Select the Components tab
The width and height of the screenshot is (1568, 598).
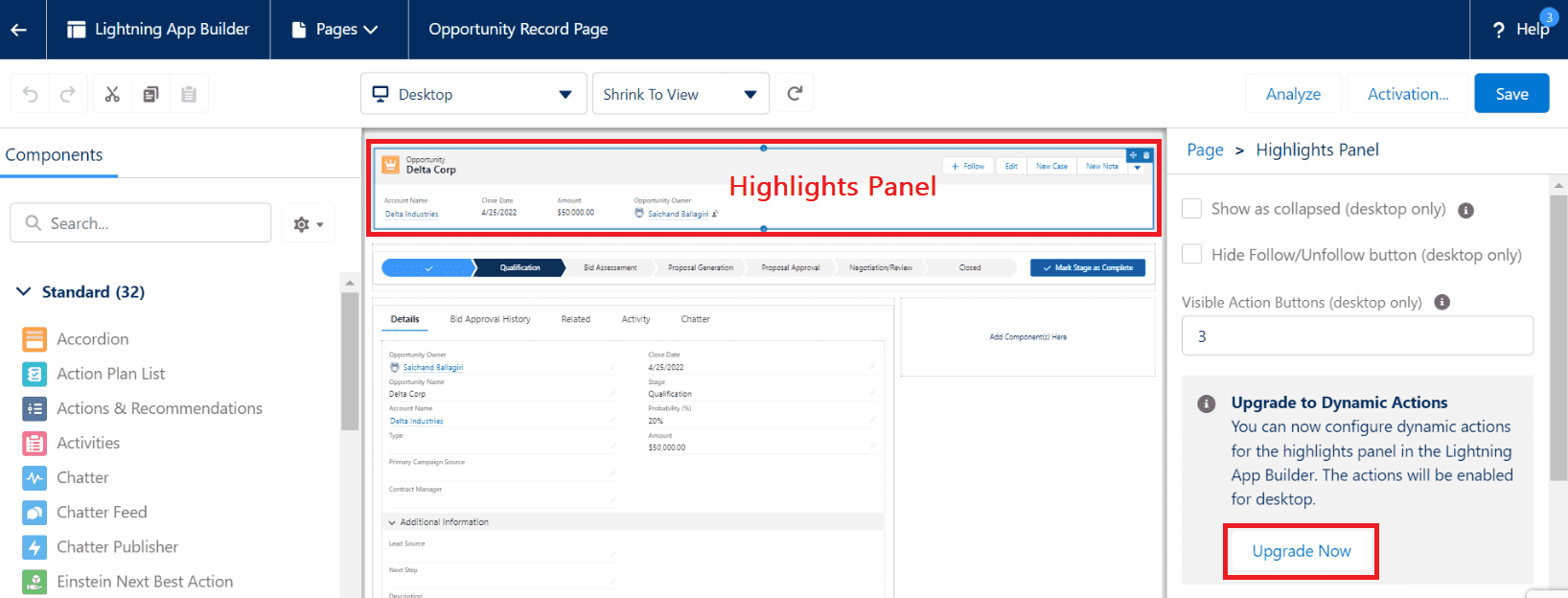coord(54,155)
